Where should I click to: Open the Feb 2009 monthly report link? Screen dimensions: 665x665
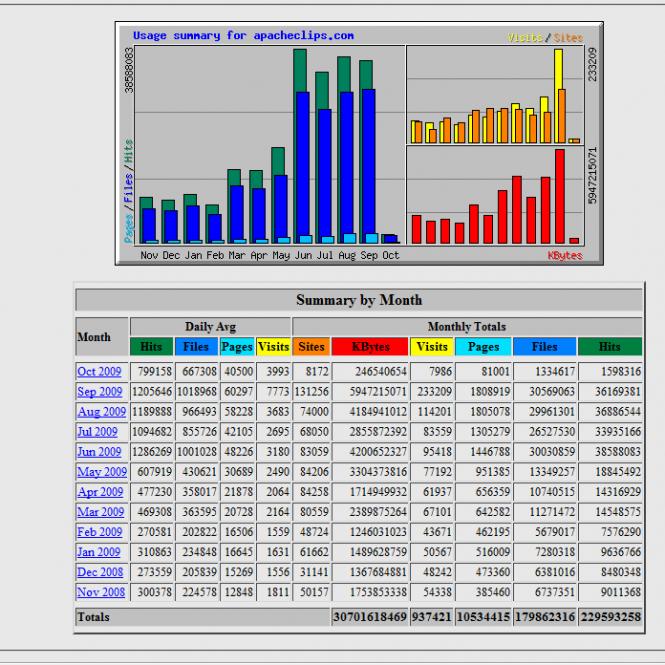tap(99, 532)
